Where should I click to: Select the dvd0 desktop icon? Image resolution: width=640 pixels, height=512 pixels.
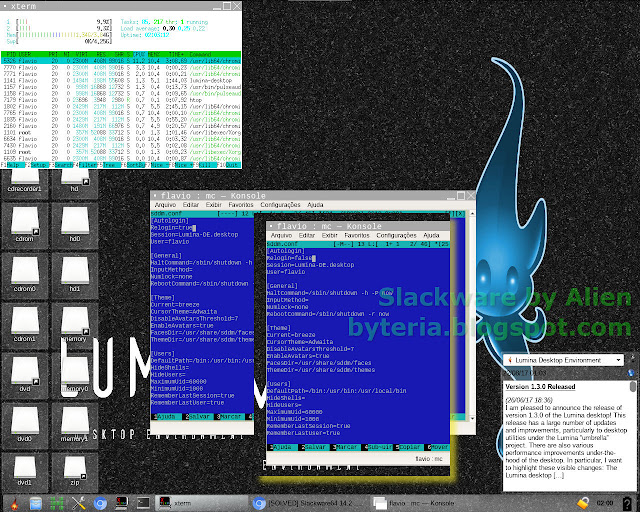24,425
